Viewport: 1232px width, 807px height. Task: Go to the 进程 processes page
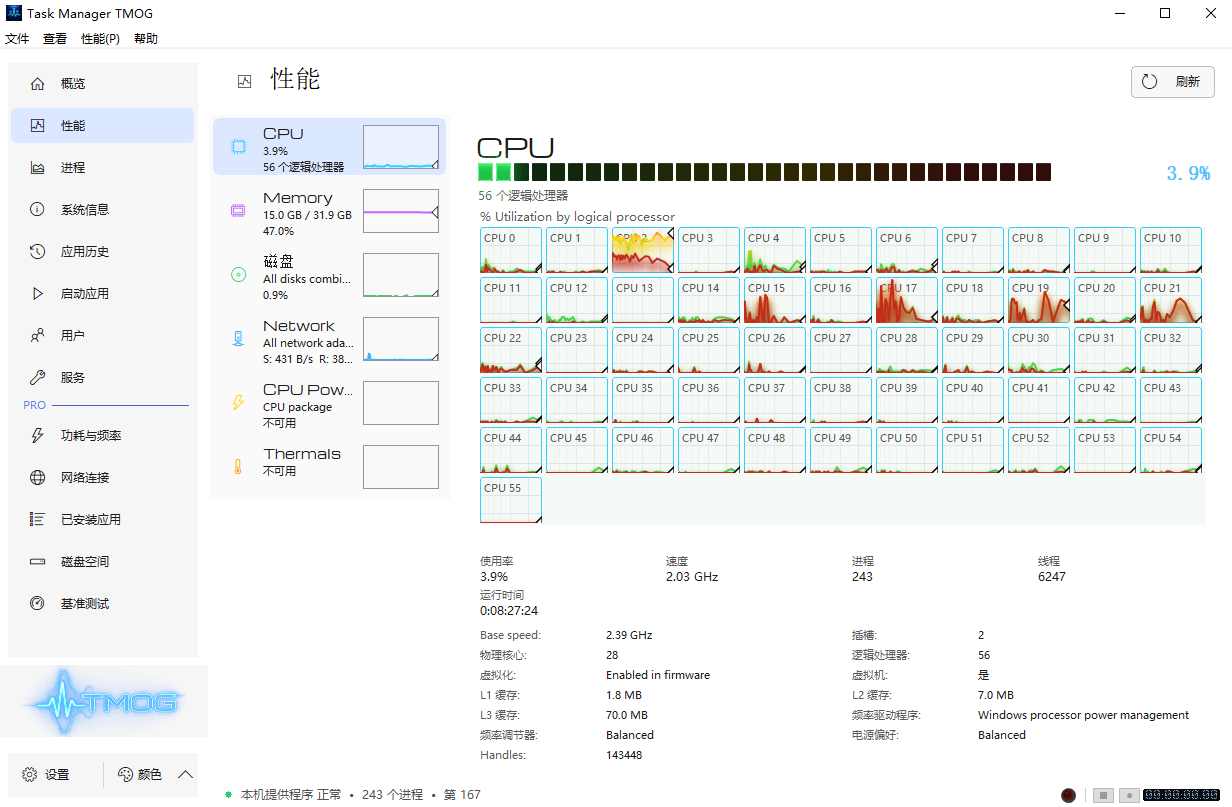[102, 168]
